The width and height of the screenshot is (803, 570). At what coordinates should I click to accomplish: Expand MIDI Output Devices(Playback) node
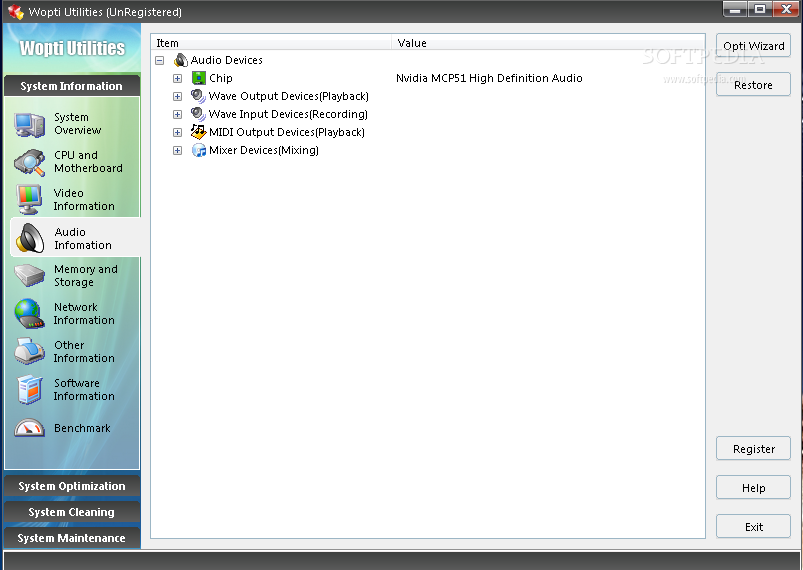pos(177,132)
